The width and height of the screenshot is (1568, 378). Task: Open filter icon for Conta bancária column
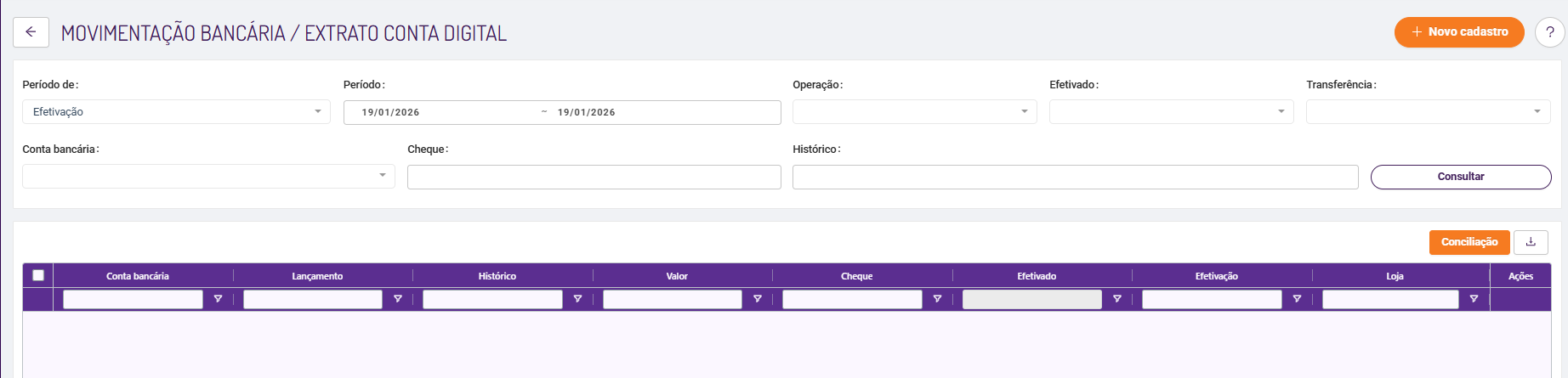[x=218, y=299]
